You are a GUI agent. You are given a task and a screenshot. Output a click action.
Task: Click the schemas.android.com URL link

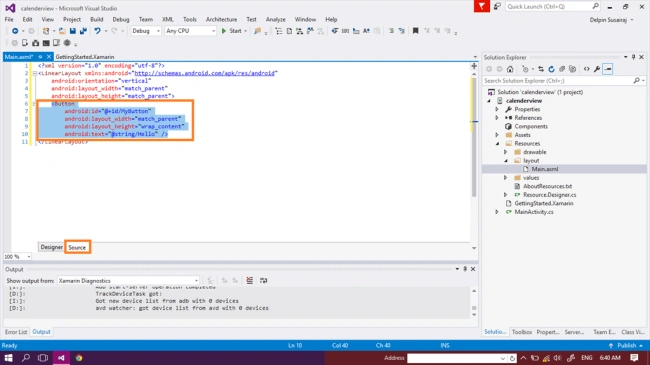(x=204, y=73)
